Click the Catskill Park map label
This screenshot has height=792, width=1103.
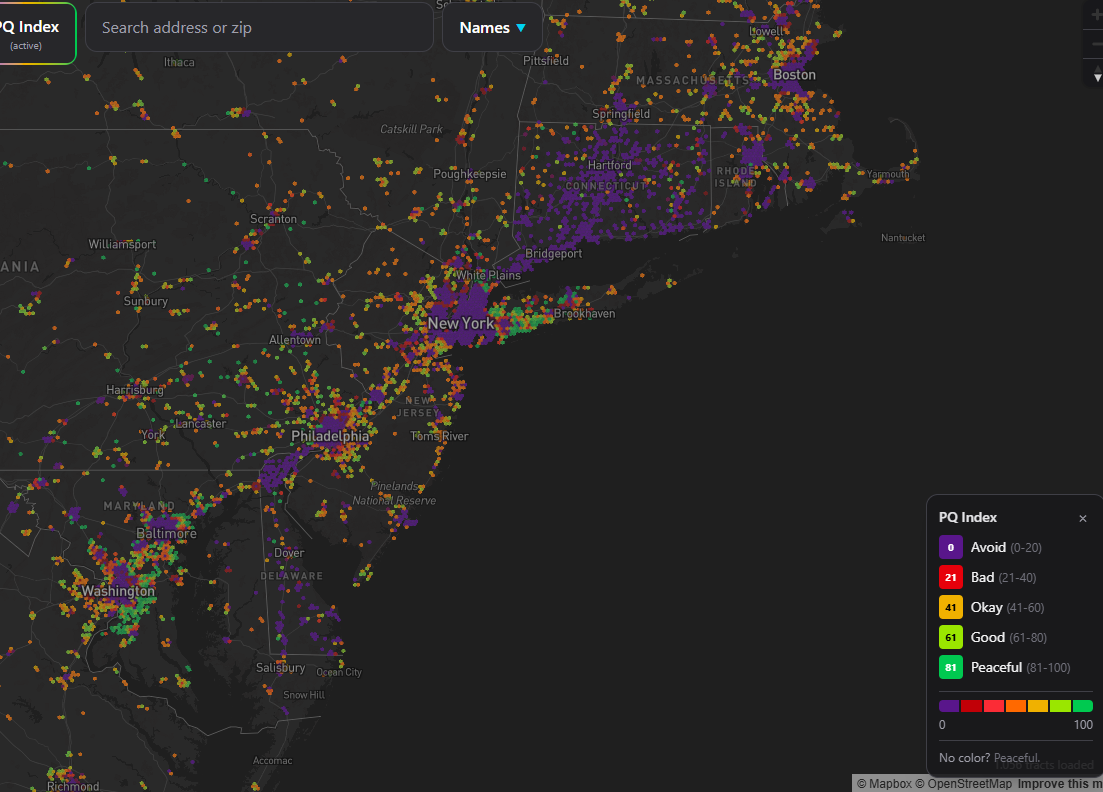tap(412, 129)
